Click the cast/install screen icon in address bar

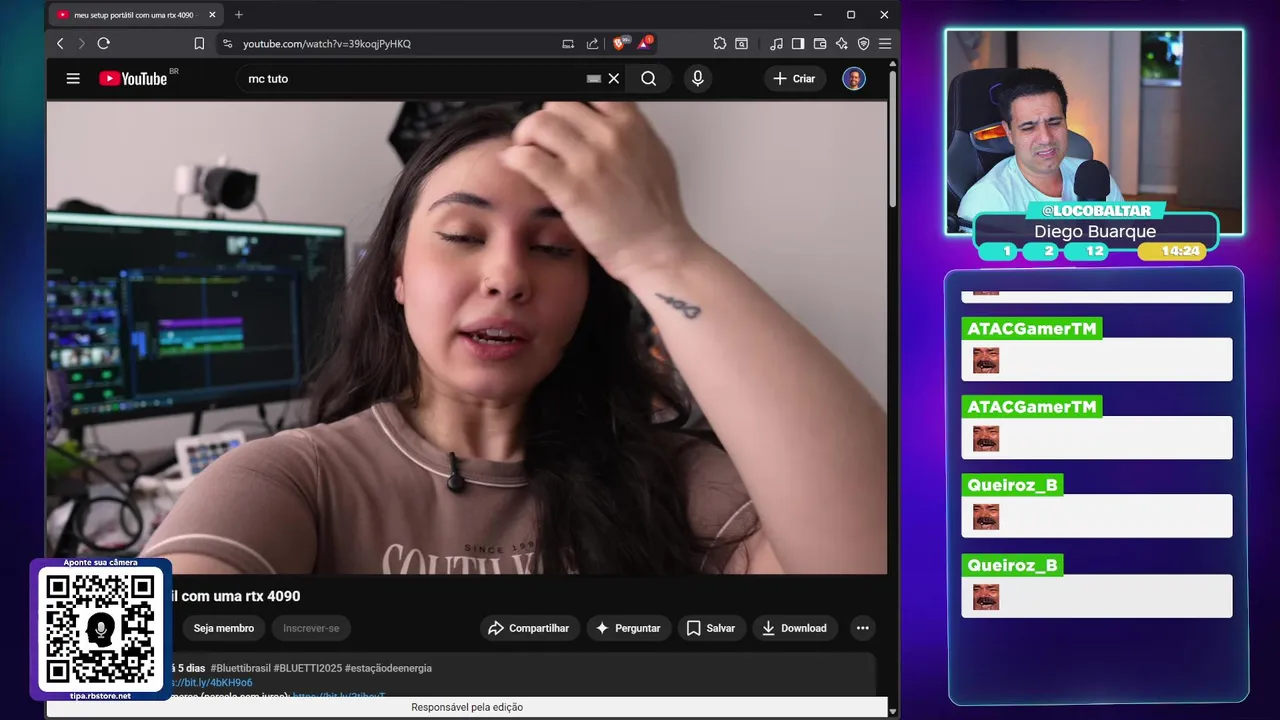568,44
